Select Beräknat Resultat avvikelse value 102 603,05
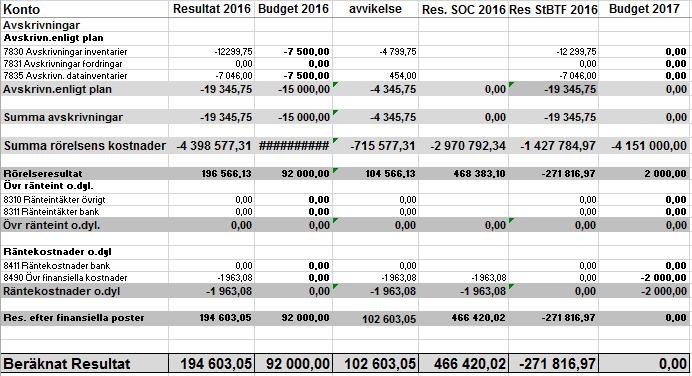692x376 pixels. (x=380, y=364)
